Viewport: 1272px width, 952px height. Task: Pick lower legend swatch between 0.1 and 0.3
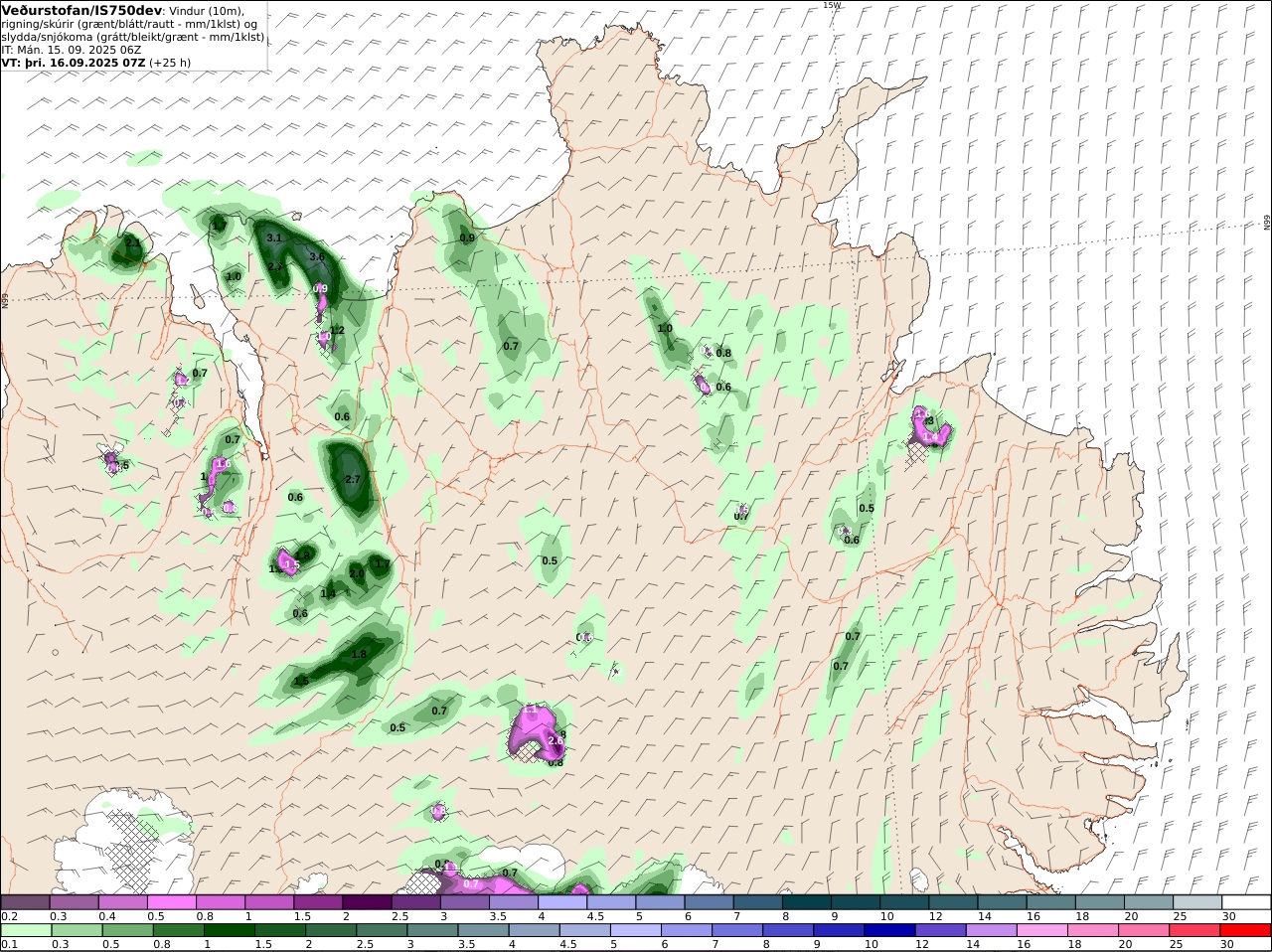pyautogui.click(x=25, y=930)
